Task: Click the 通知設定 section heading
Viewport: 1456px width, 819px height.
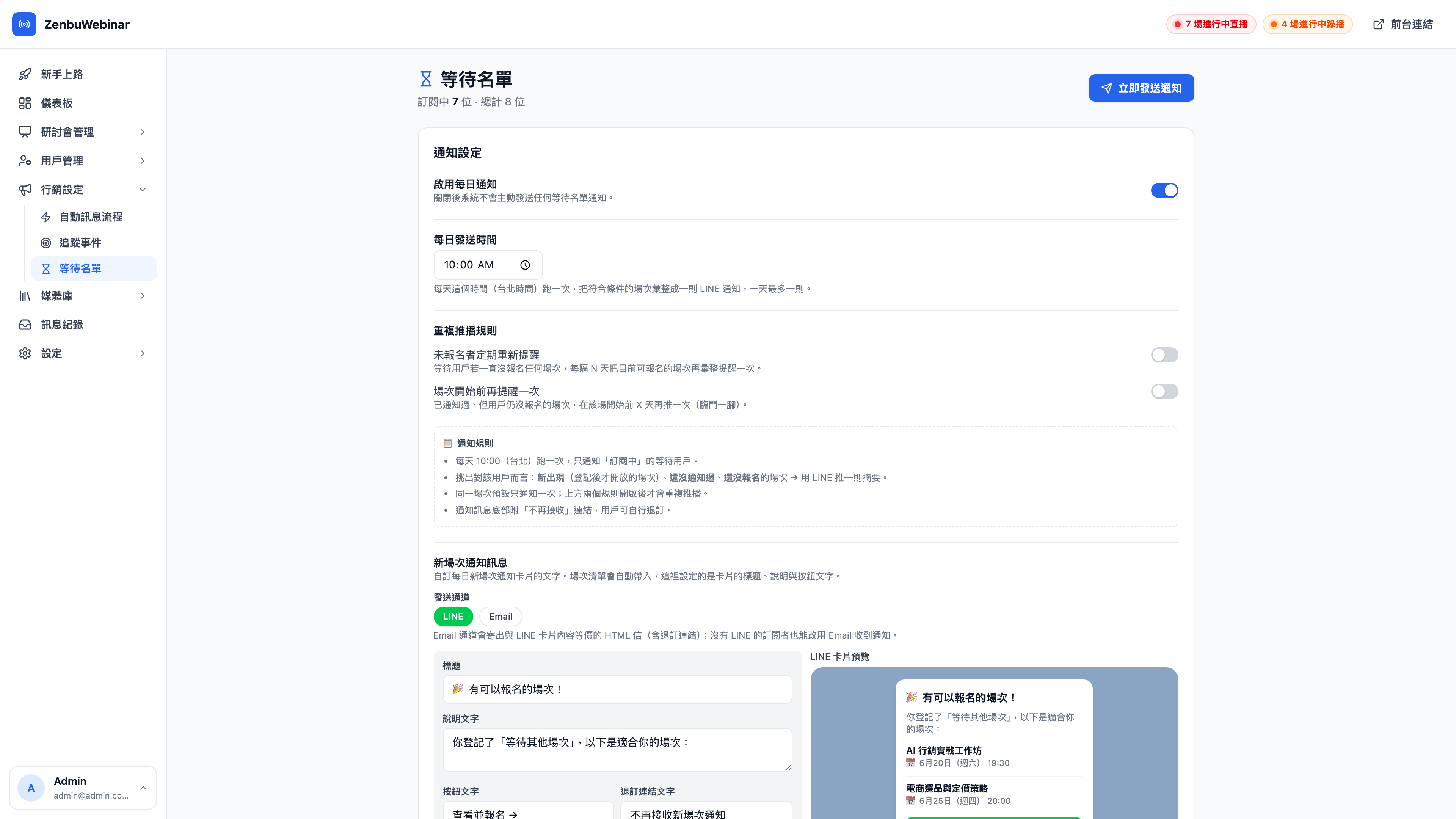Action: [x=457, y=152]
